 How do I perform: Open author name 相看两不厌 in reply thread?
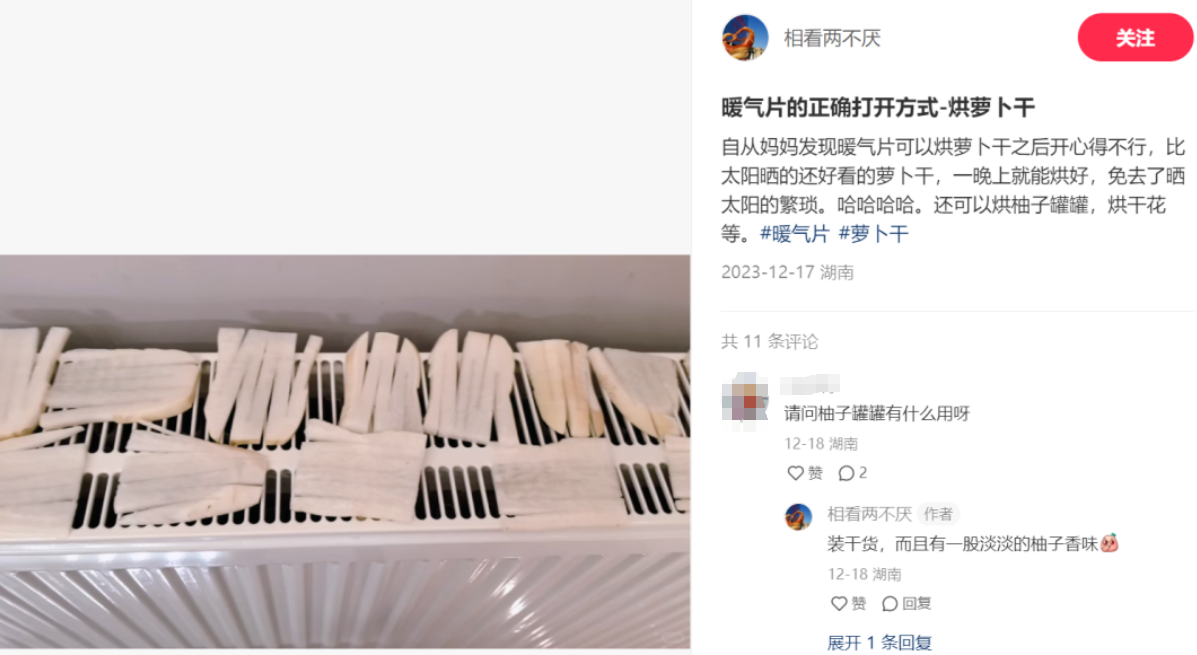870,514
